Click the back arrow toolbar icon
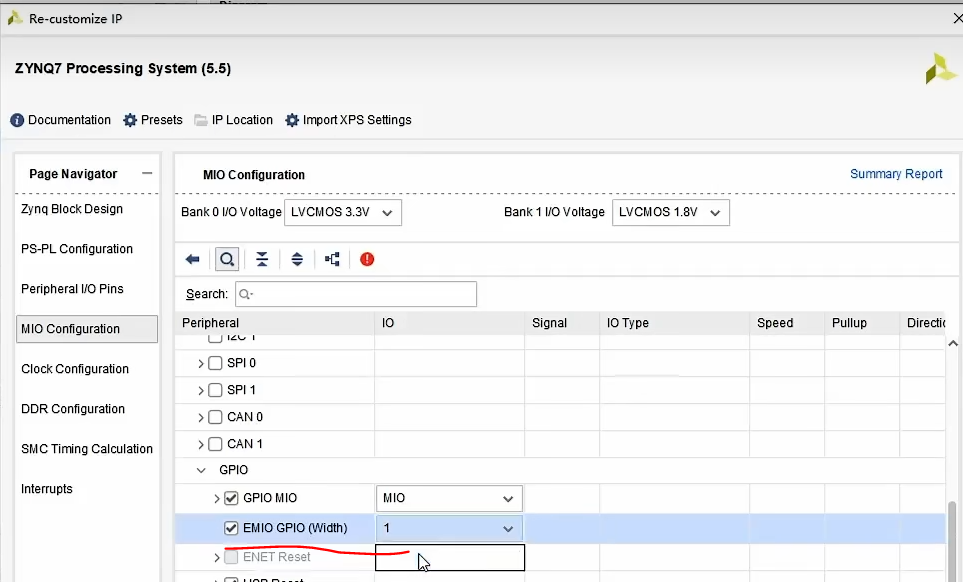The width and height of the screenshot is (963, 582). (x=192, y=259)
